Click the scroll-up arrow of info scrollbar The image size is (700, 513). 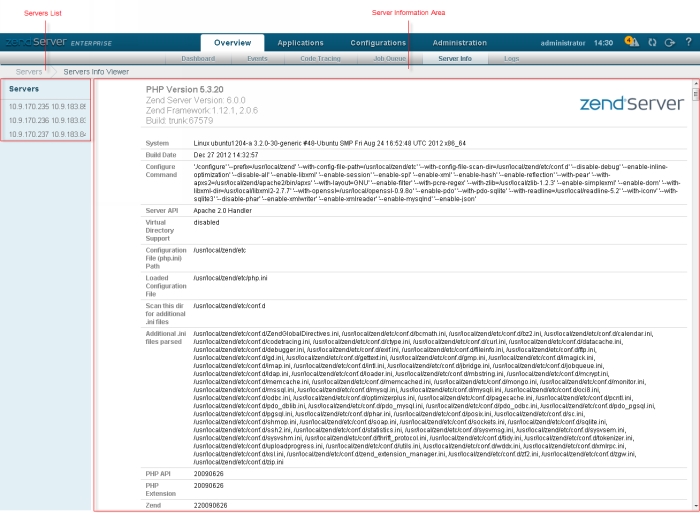tap(695, 85)
